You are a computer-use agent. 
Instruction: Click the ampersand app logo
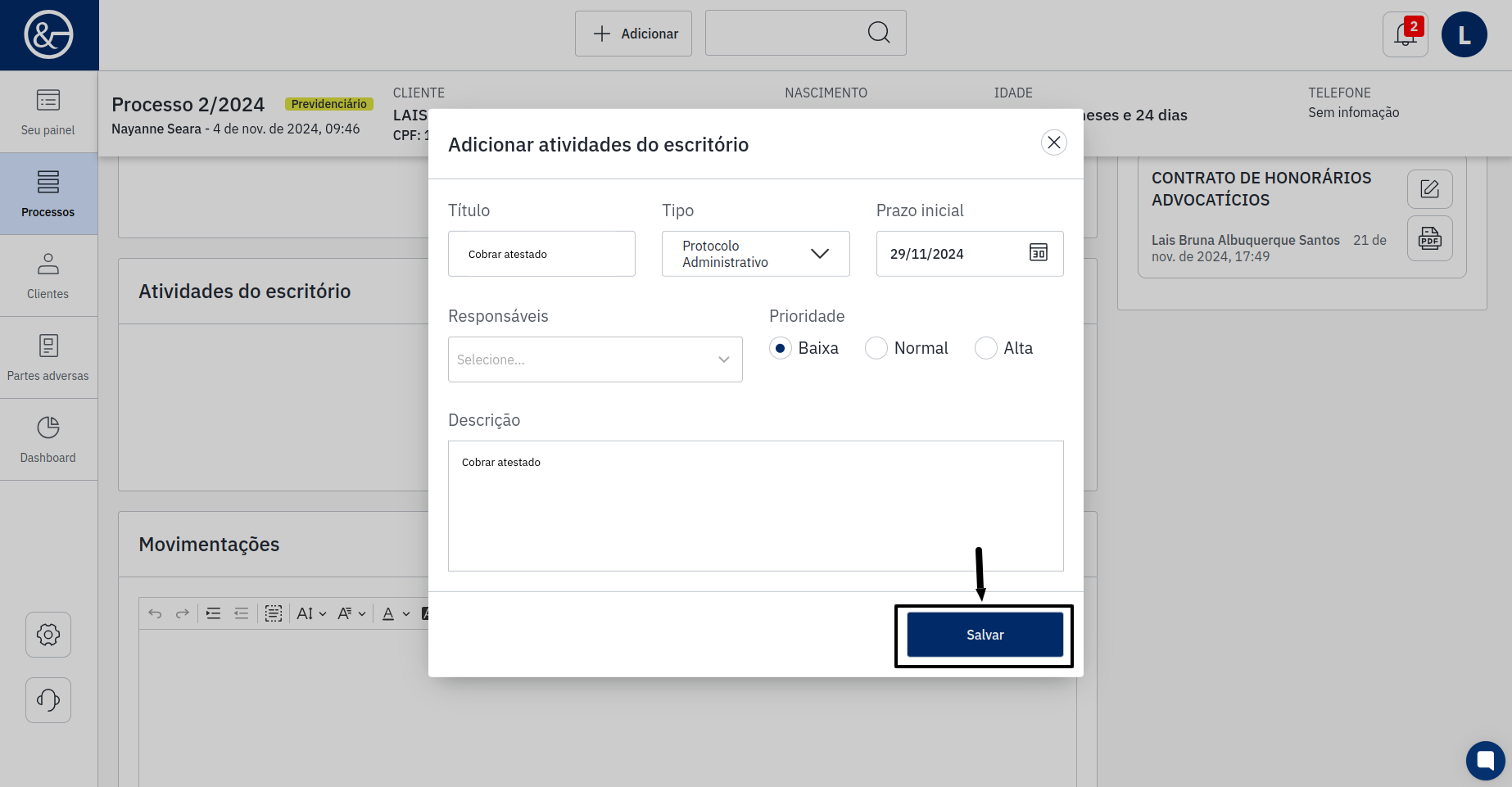tap(48, 34)
